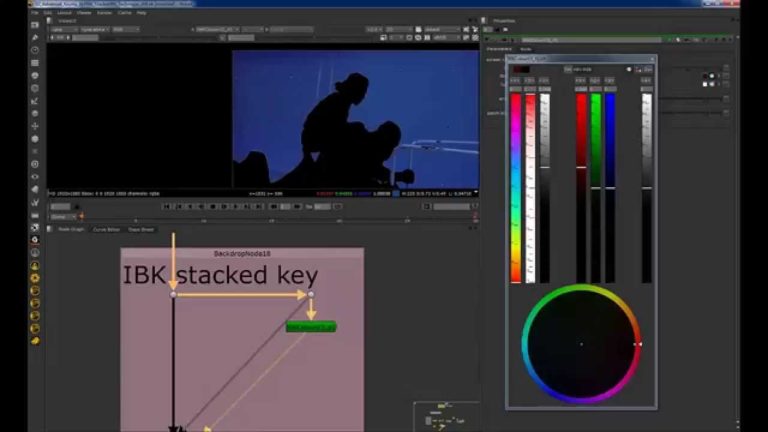Click the IBKGizmo green node
Viewport: 768px width, 432px height.
(x=310, y=327)
